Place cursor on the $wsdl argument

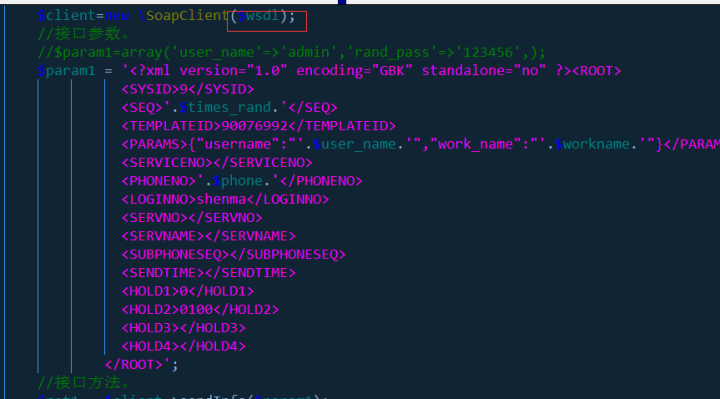click(x=258, y=16)
